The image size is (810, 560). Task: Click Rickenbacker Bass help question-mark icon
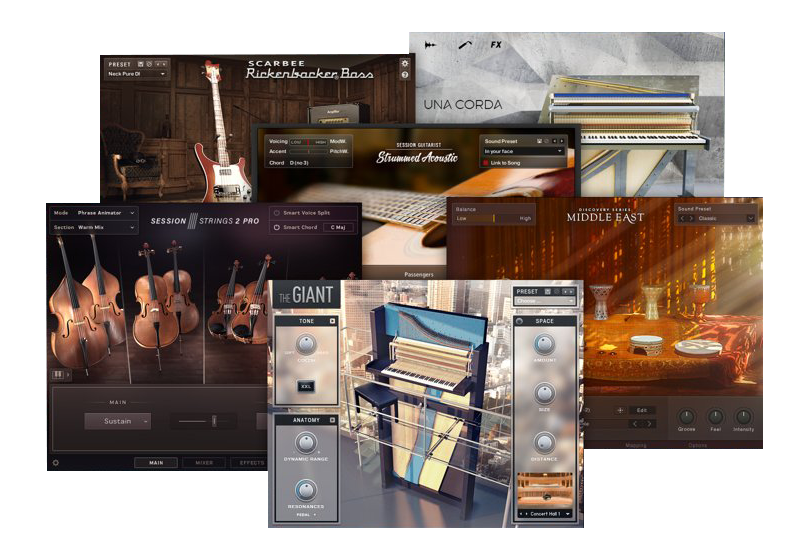(404, 75)
